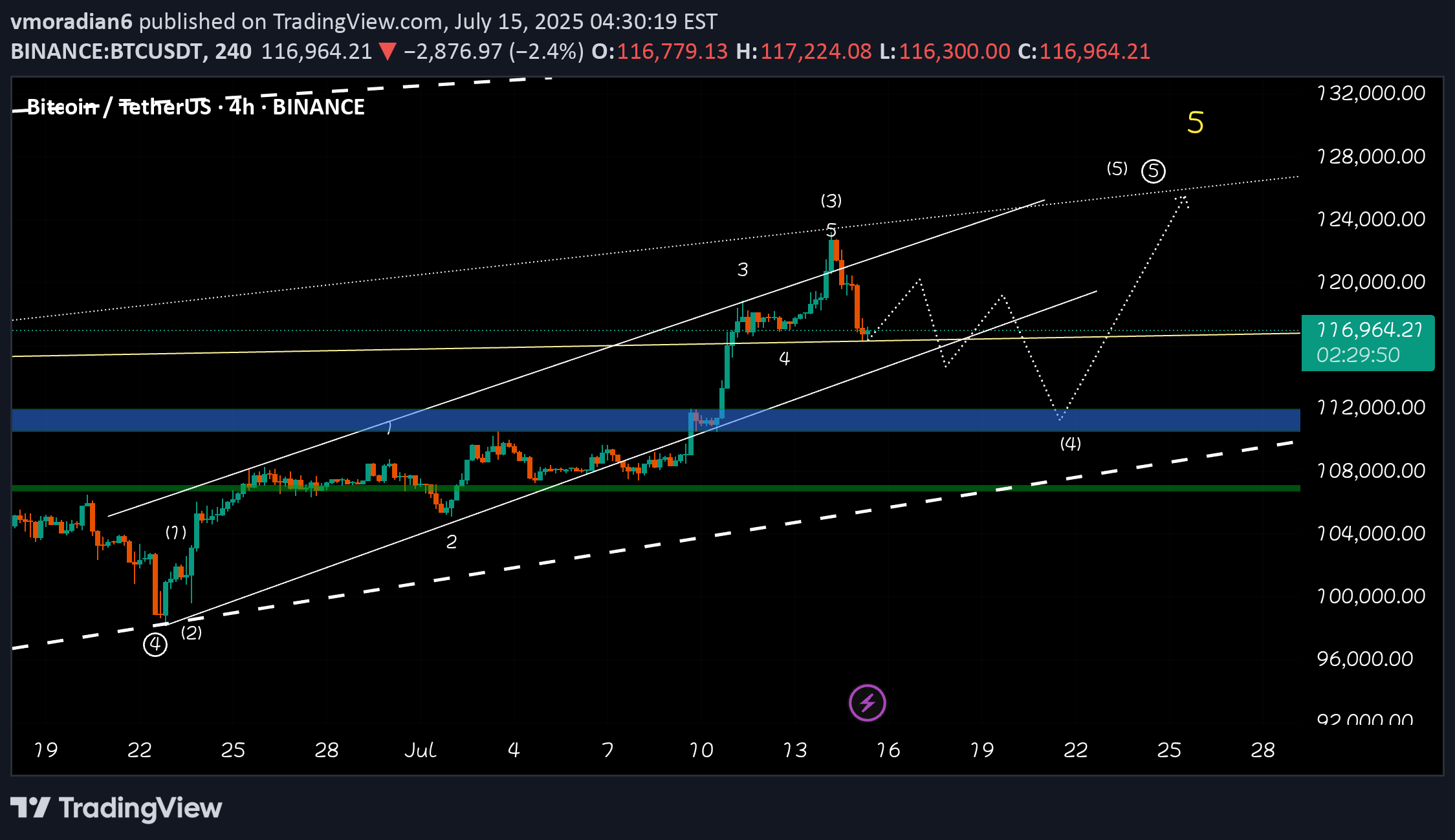The image size is (1455, 840).
Task: Click the red down-triangle price change icon
Action: [387, 51]
